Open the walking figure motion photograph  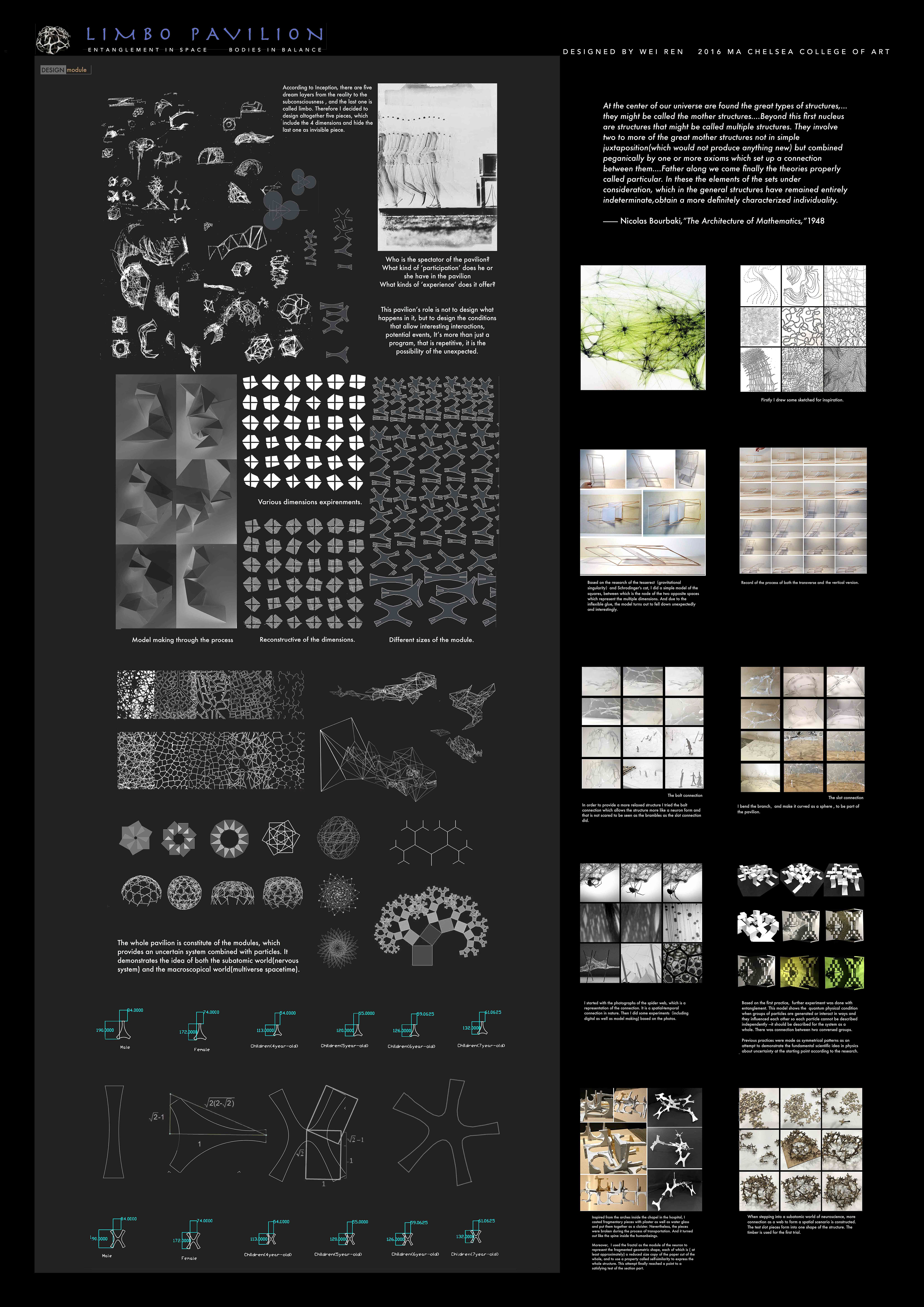[x=437, y=167]
